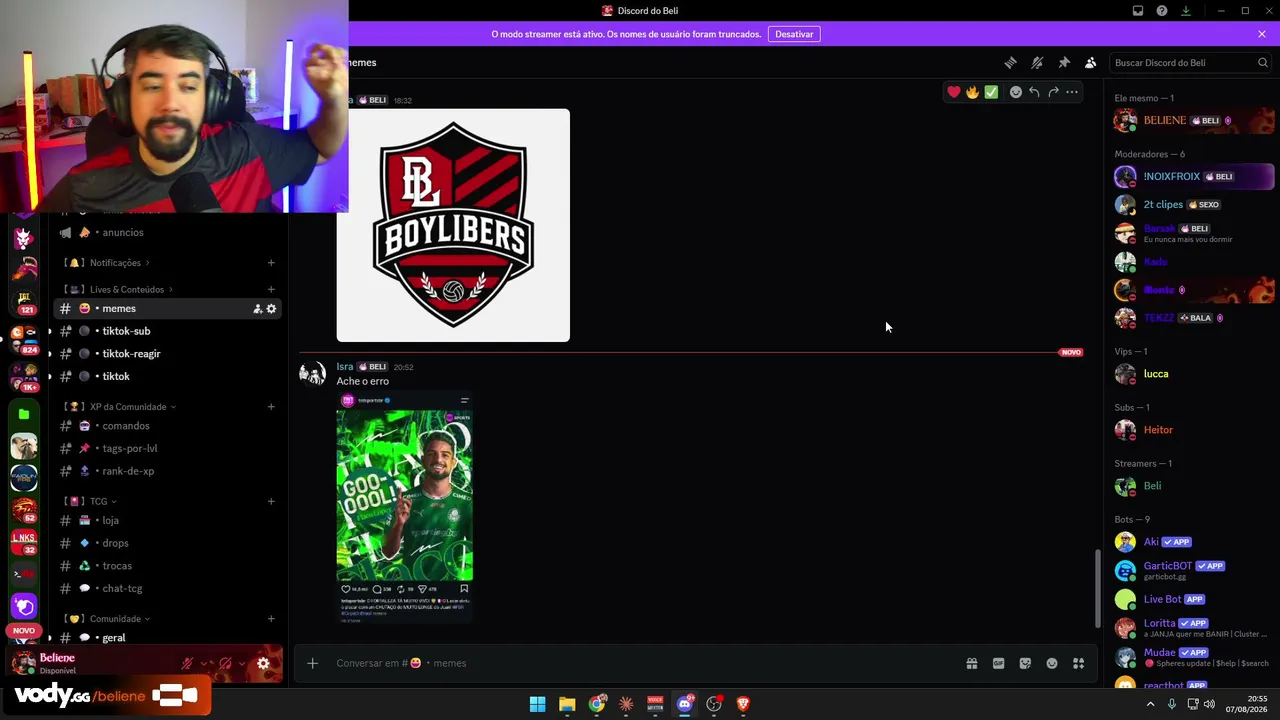Open the Discord inbox
This screenshot has height=720, width=1280.
pyautogui.click(x=1138, y=11)
